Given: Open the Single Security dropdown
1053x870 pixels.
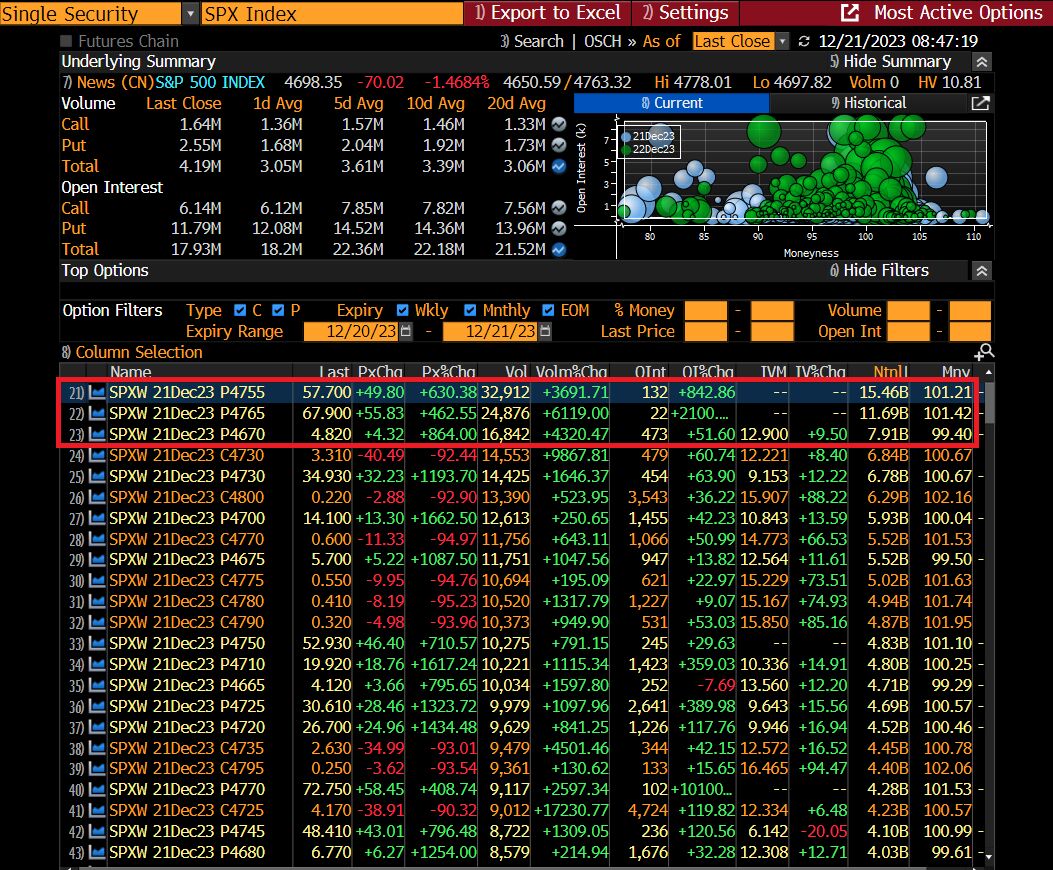Looking at the screenshot, I should click(x=190, y=13).
